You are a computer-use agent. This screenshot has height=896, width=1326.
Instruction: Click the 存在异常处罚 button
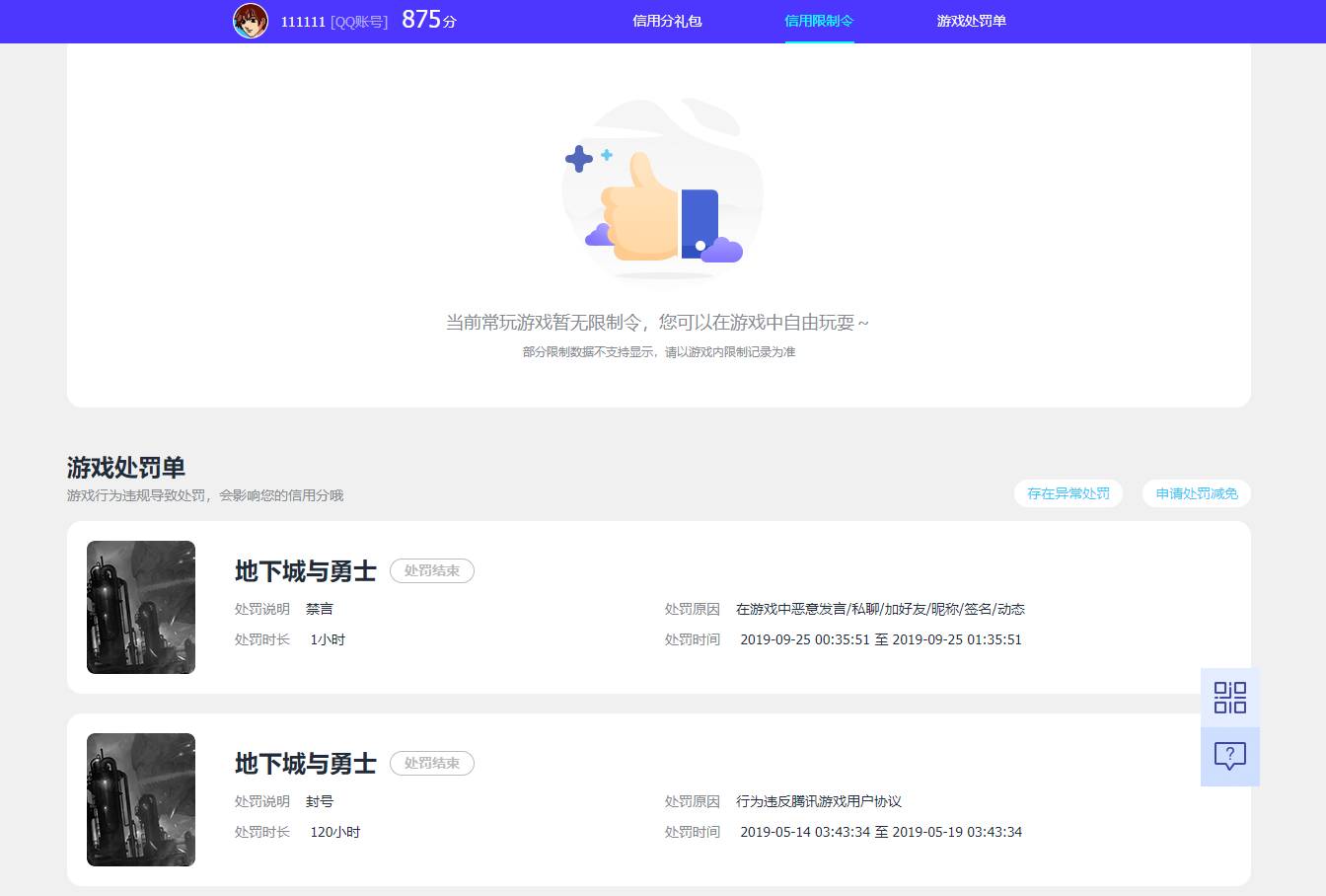coord(1068,493)
